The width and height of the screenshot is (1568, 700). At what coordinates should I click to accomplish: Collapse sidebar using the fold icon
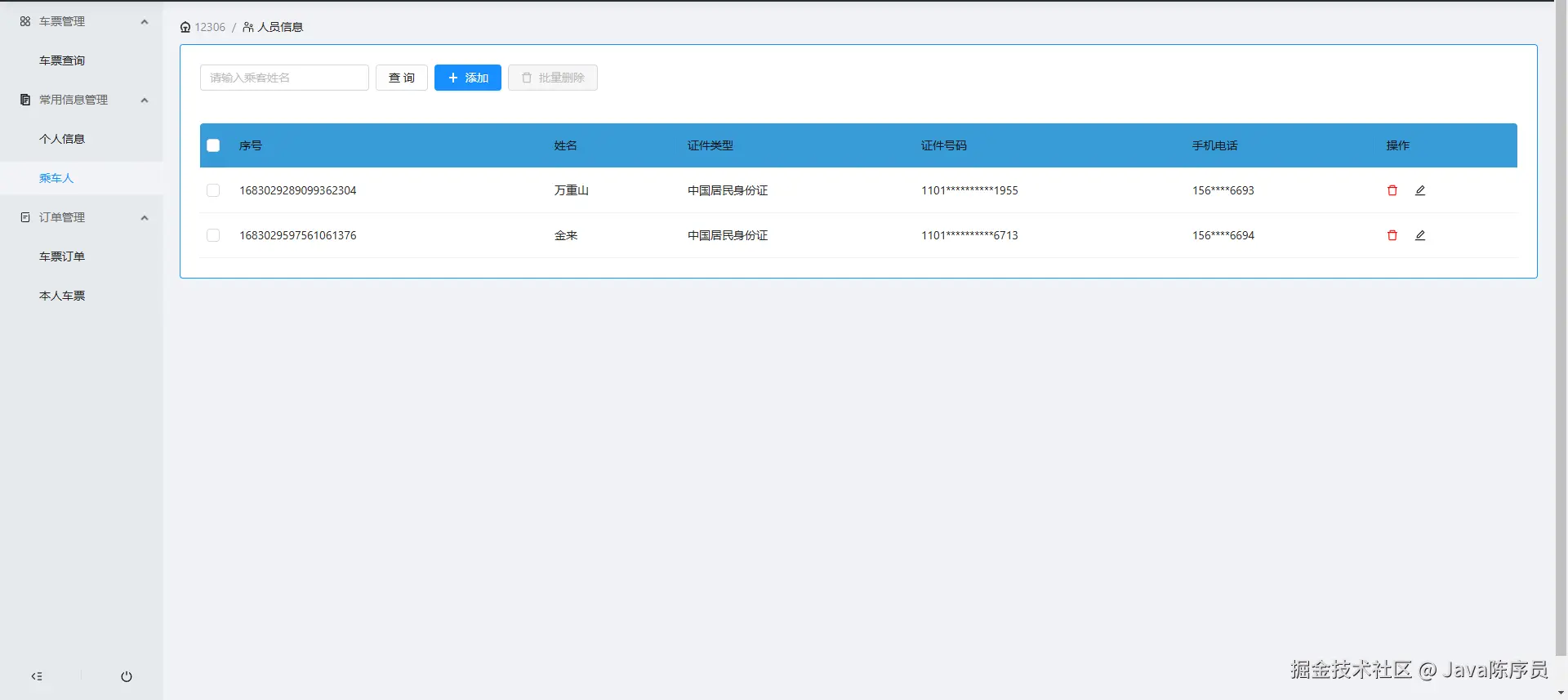pyautogui.click(x=37, y=676)
